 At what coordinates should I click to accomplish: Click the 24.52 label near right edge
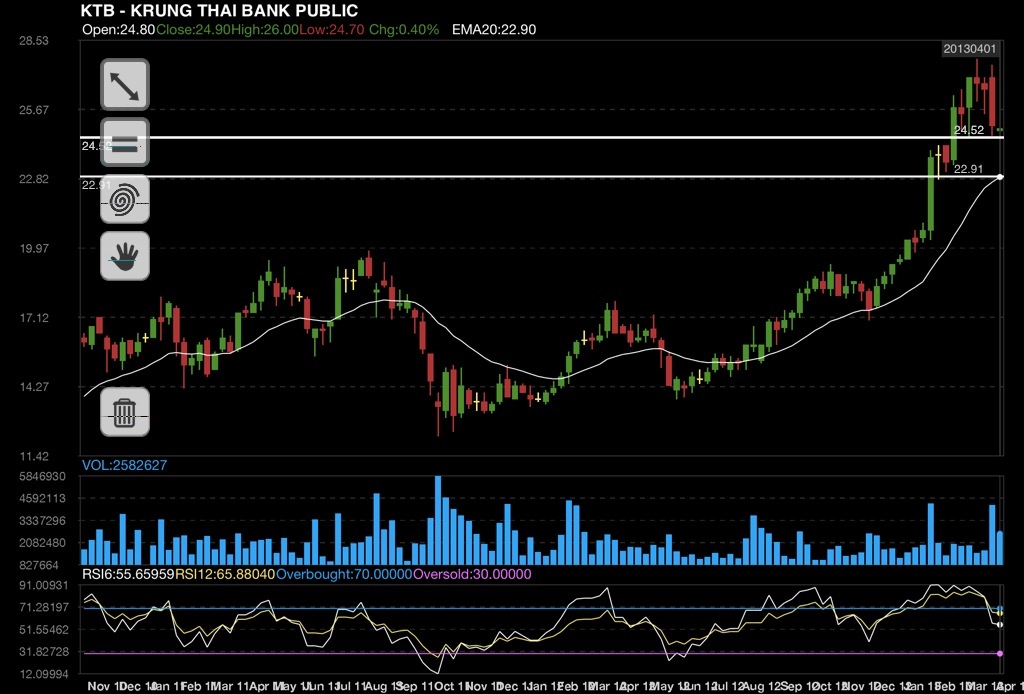968,131
